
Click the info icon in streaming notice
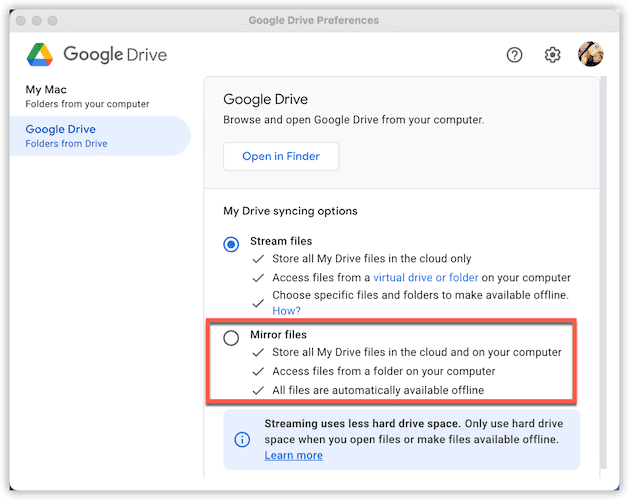pyautogui.click(x=242, y=439)
